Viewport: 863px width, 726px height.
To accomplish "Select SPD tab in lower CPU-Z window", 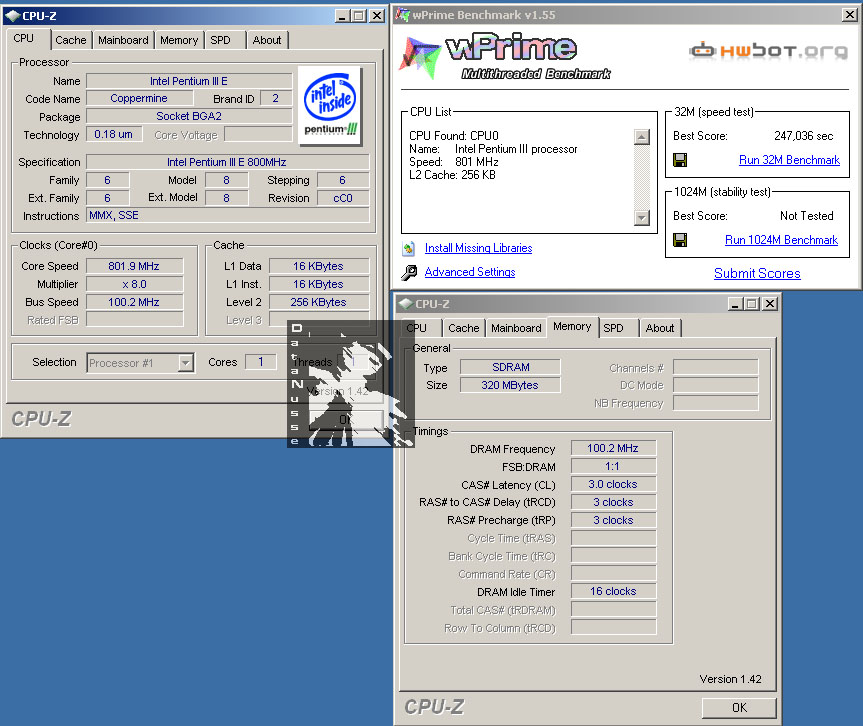I will point(614,328).
